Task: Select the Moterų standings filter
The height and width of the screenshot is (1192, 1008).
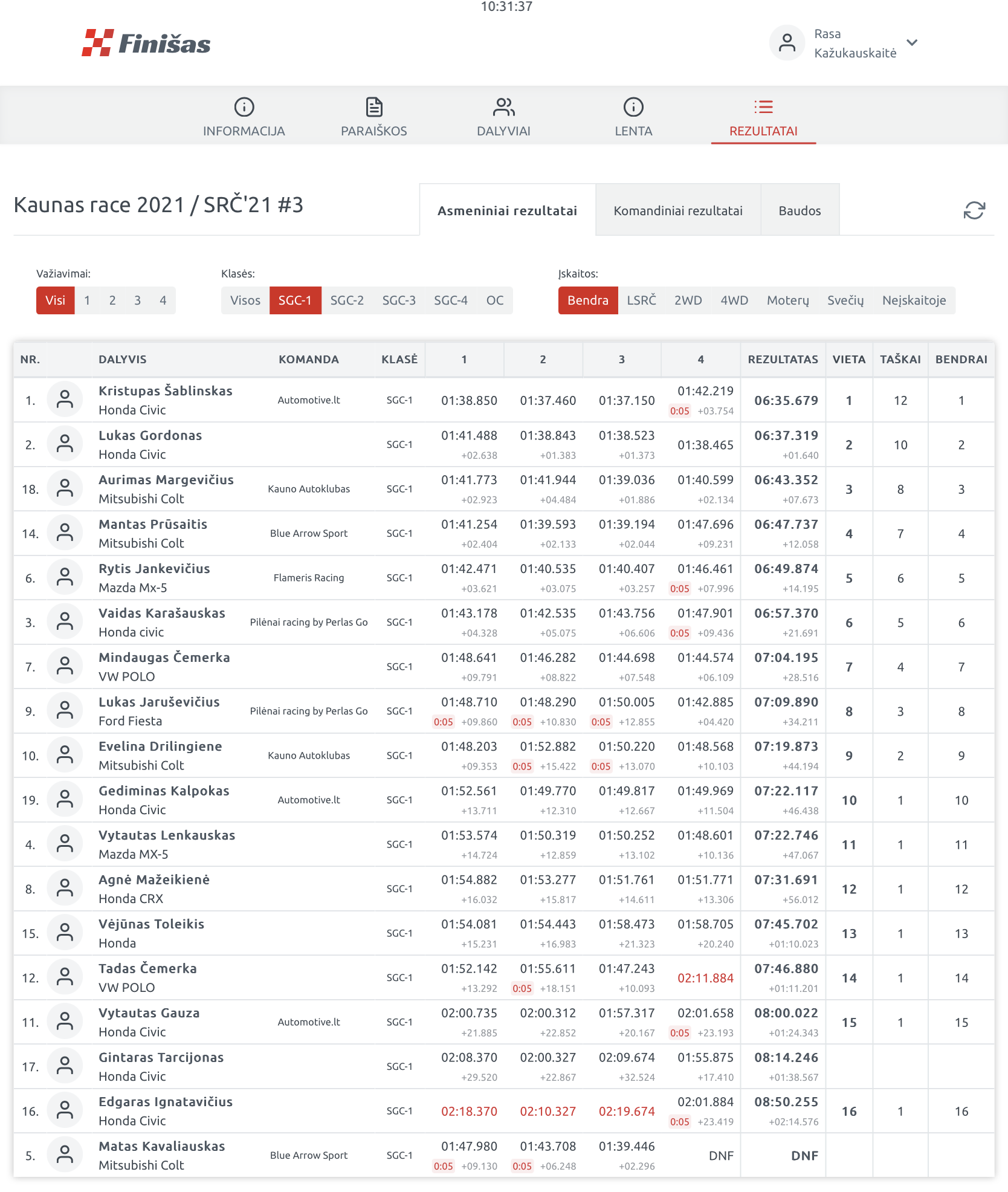Action: click(x=788, y=300)
